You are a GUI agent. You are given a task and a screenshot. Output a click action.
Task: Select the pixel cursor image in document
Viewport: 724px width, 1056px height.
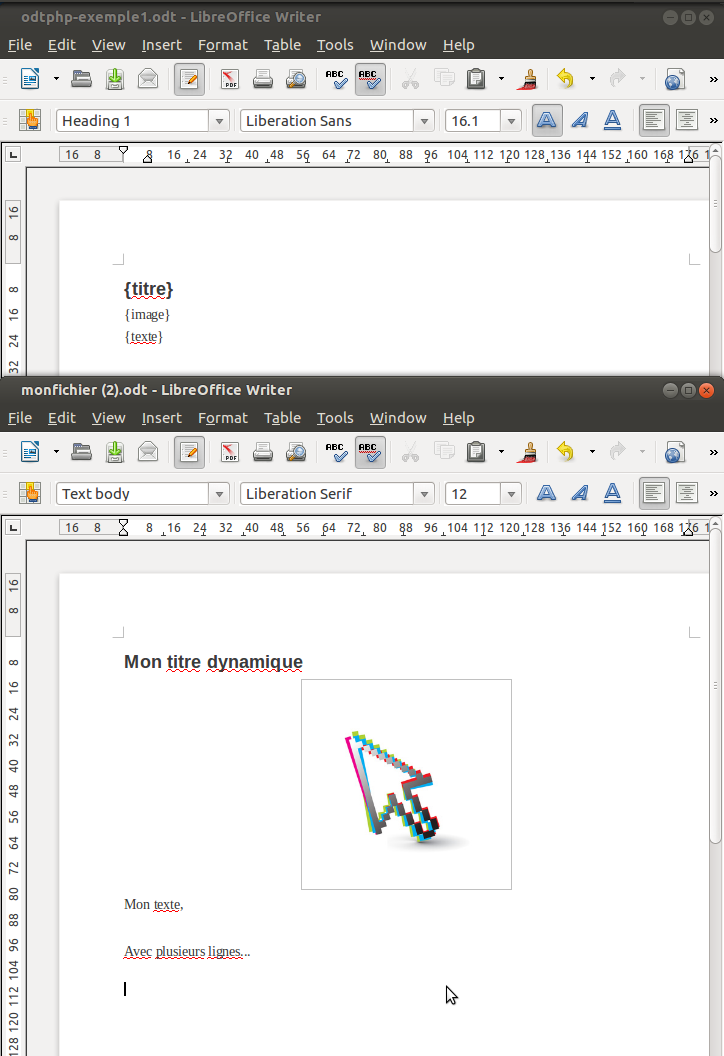(x=406, y=784)
